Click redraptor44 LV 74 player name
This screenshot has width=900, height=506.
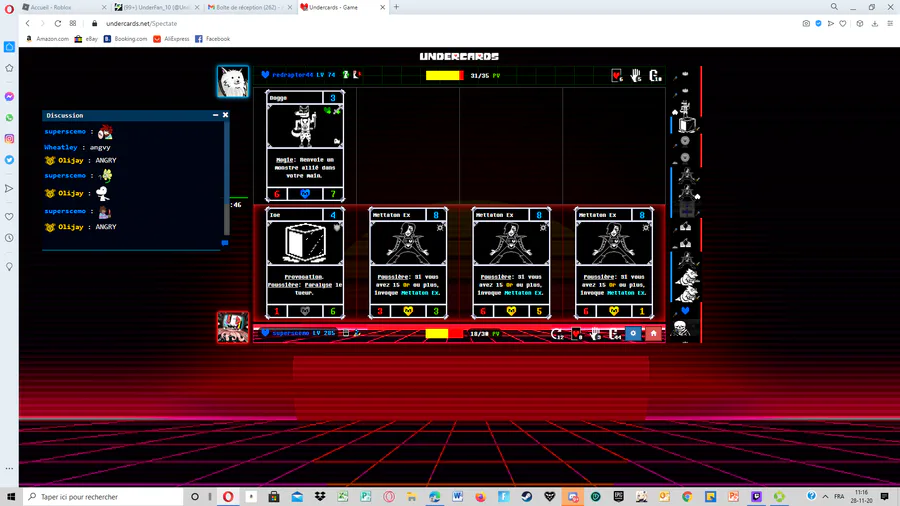(304, 75)
